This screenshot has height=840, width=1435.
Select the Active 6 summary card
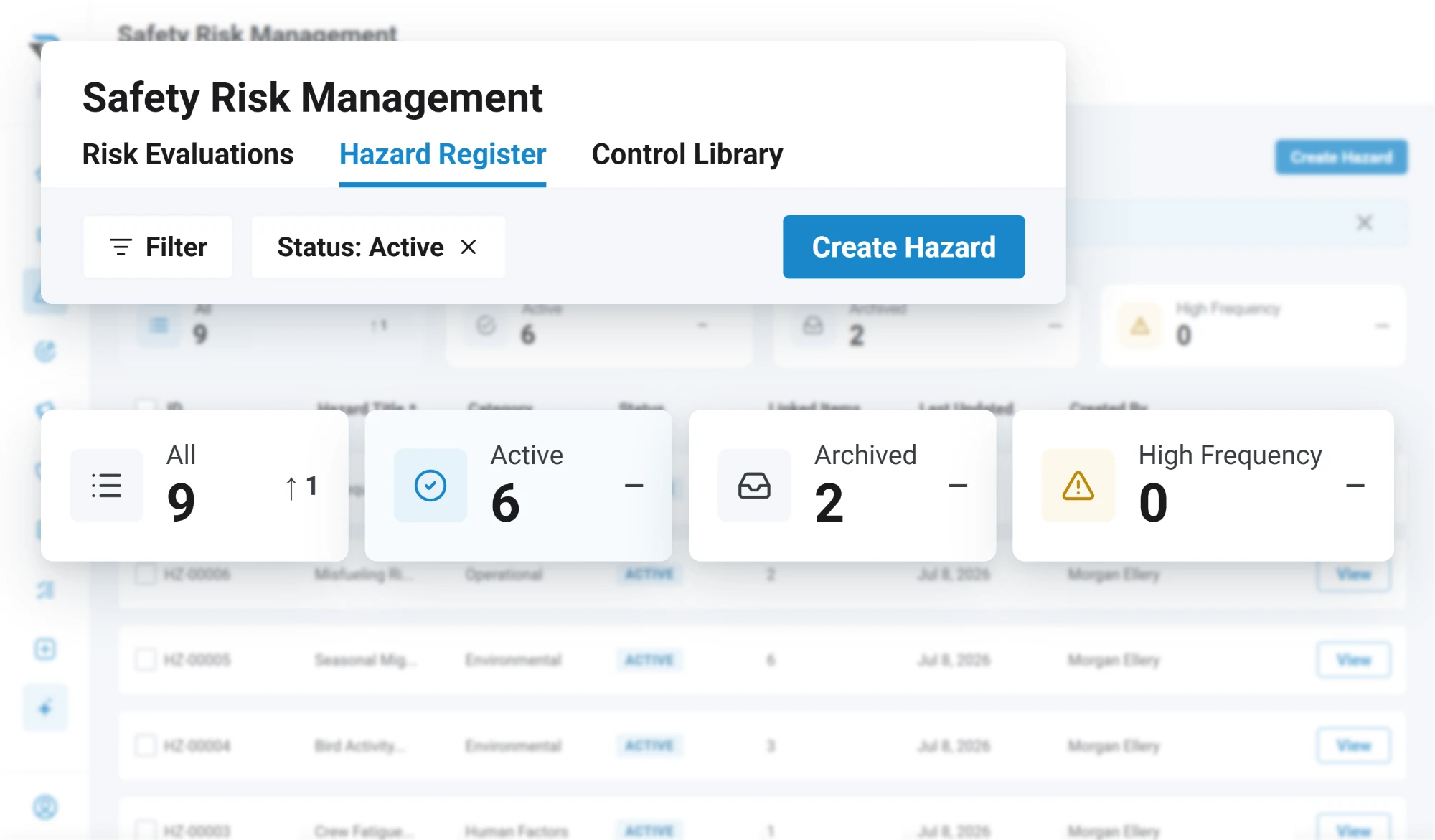[x=519, y=486]
